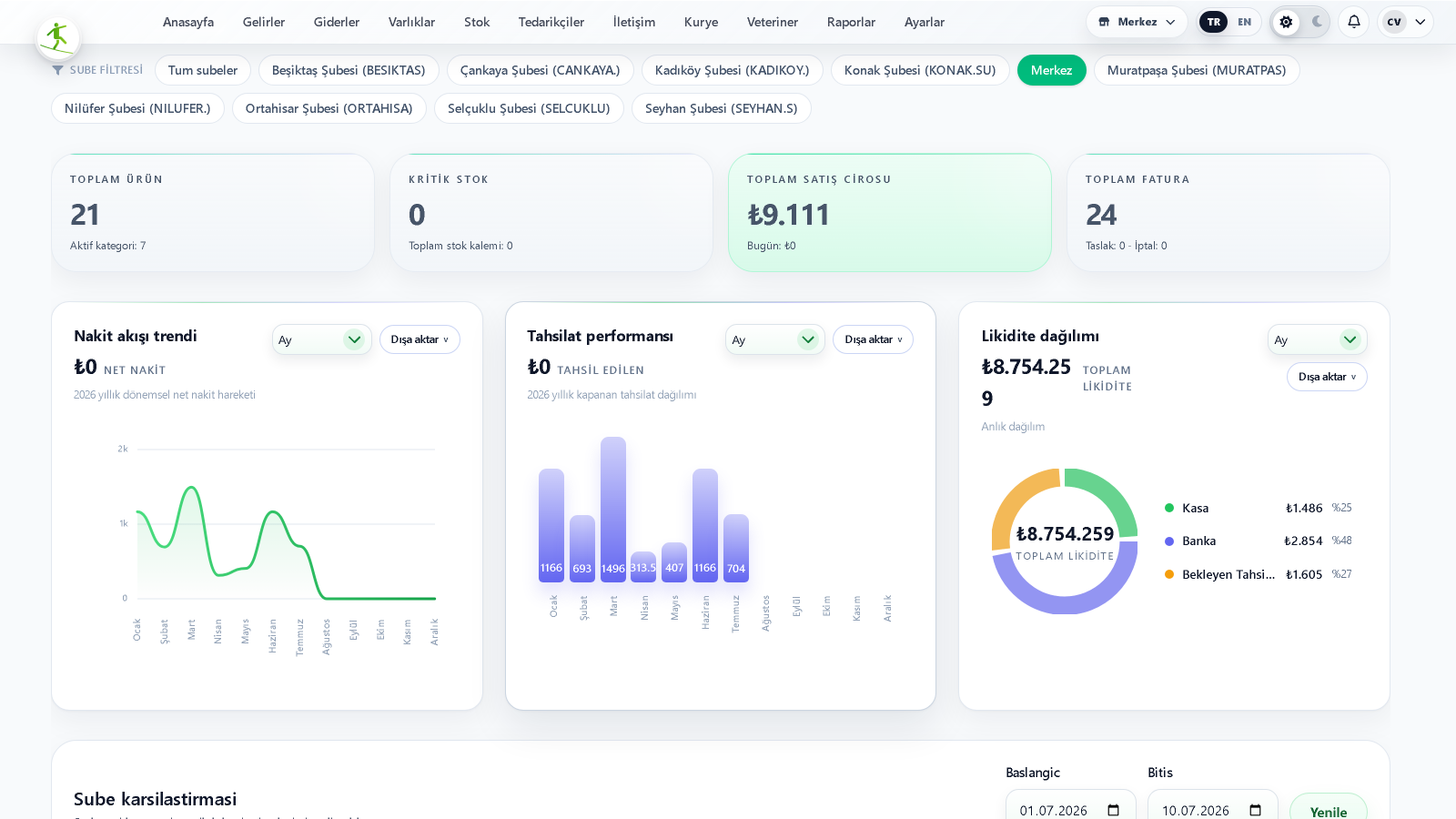
Task: Click the store icon in Merkez selector
Action: pyautogui.click(x=1104, y=22)
